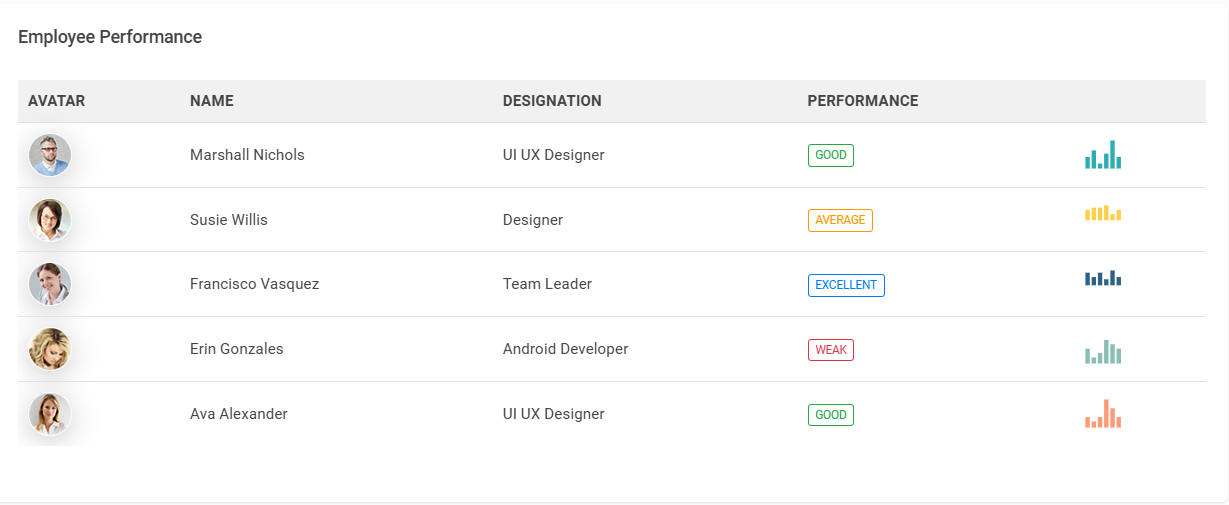This screenshot has width=1229, height=505.
Task: Click Francisco Vasquez's dark blue bar chart
Action: (x=1102, y=278)
